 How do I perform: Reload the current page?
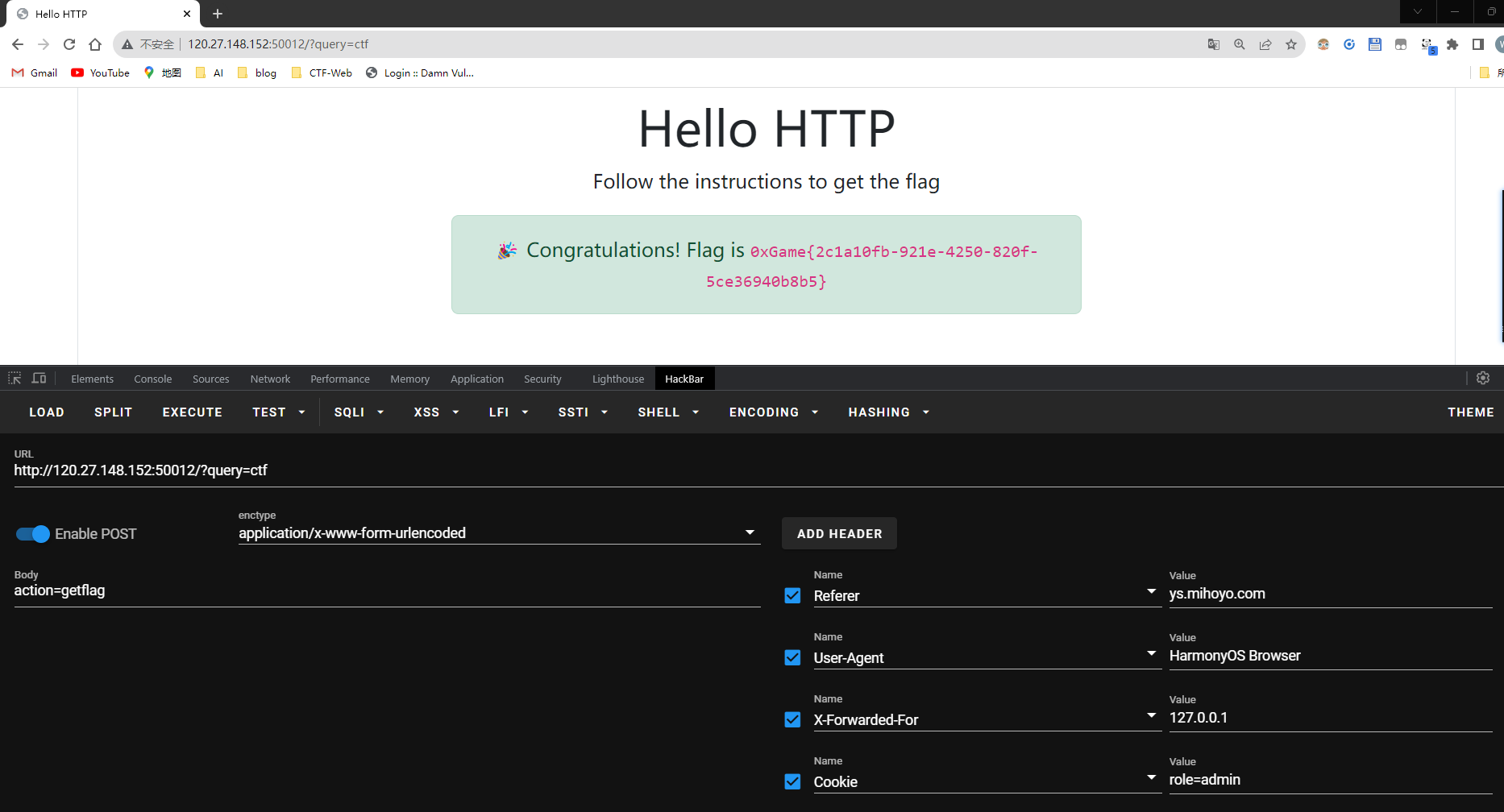[69, 44]
